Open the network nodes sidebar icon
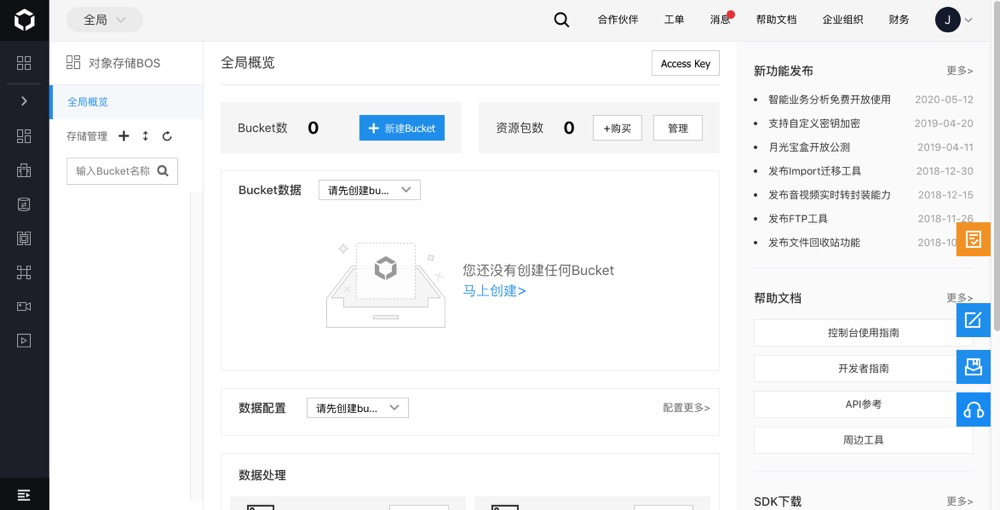This screenshot has height=510, width=1000. (x=24, y=272)
